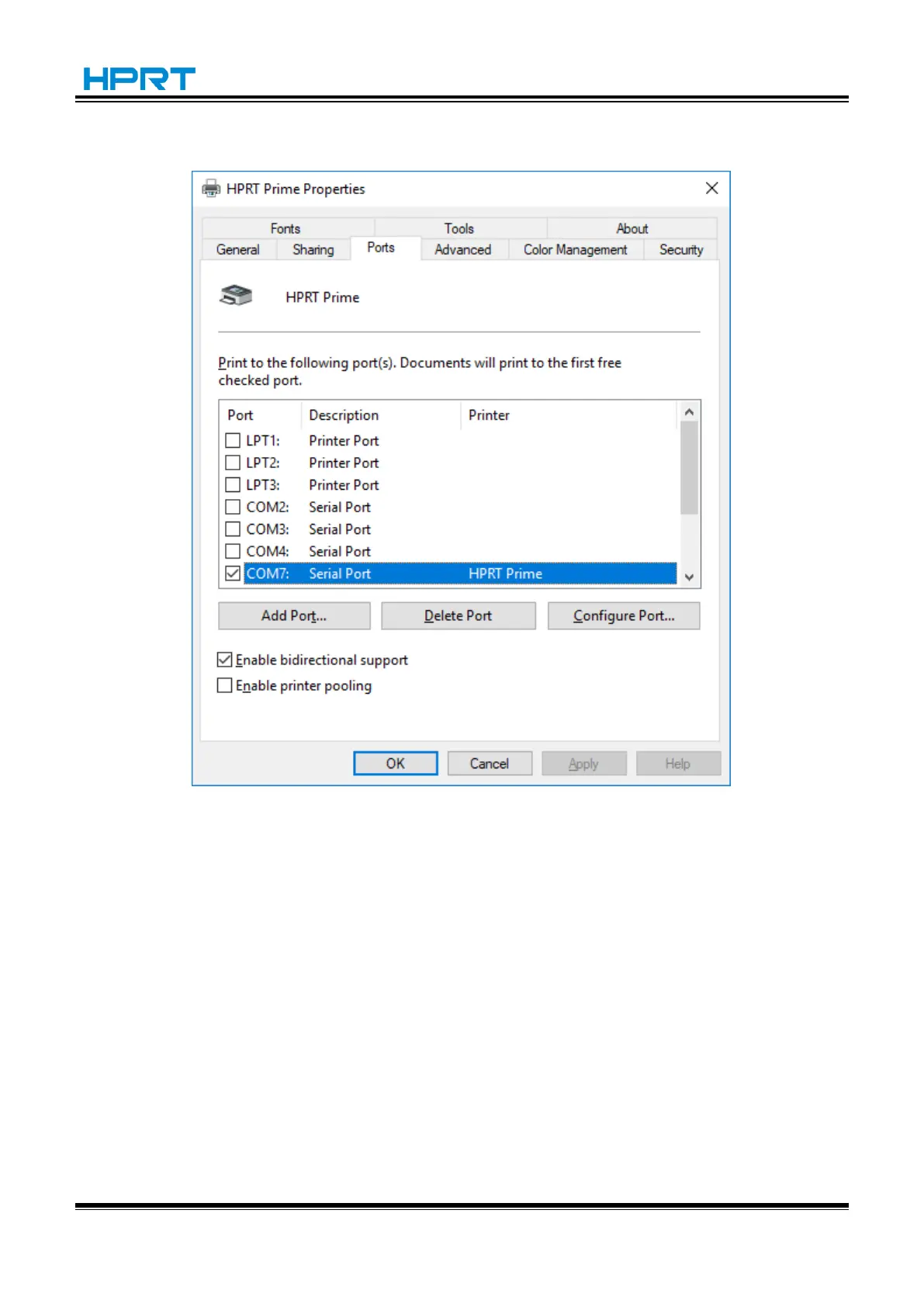This screenshot has width=924, height=1307.
Task: Check the COM2: port checkbox
Action: [x=233, y=507]
